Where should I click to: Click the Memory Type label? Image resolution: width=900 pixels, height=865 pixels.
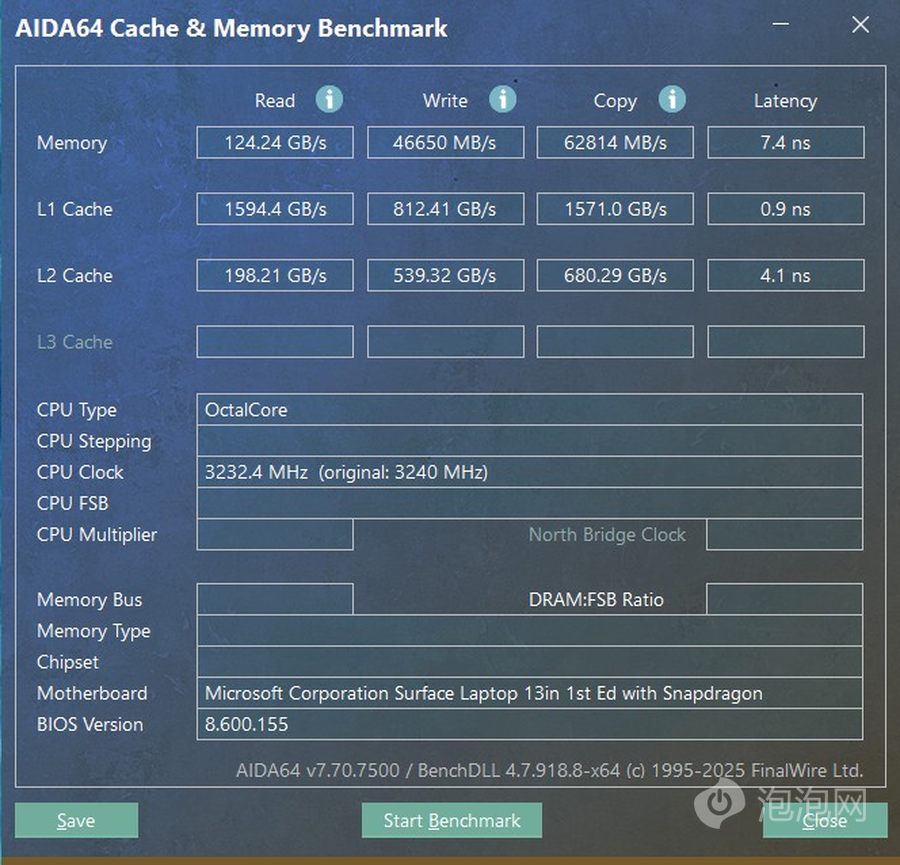coord(94,631)
